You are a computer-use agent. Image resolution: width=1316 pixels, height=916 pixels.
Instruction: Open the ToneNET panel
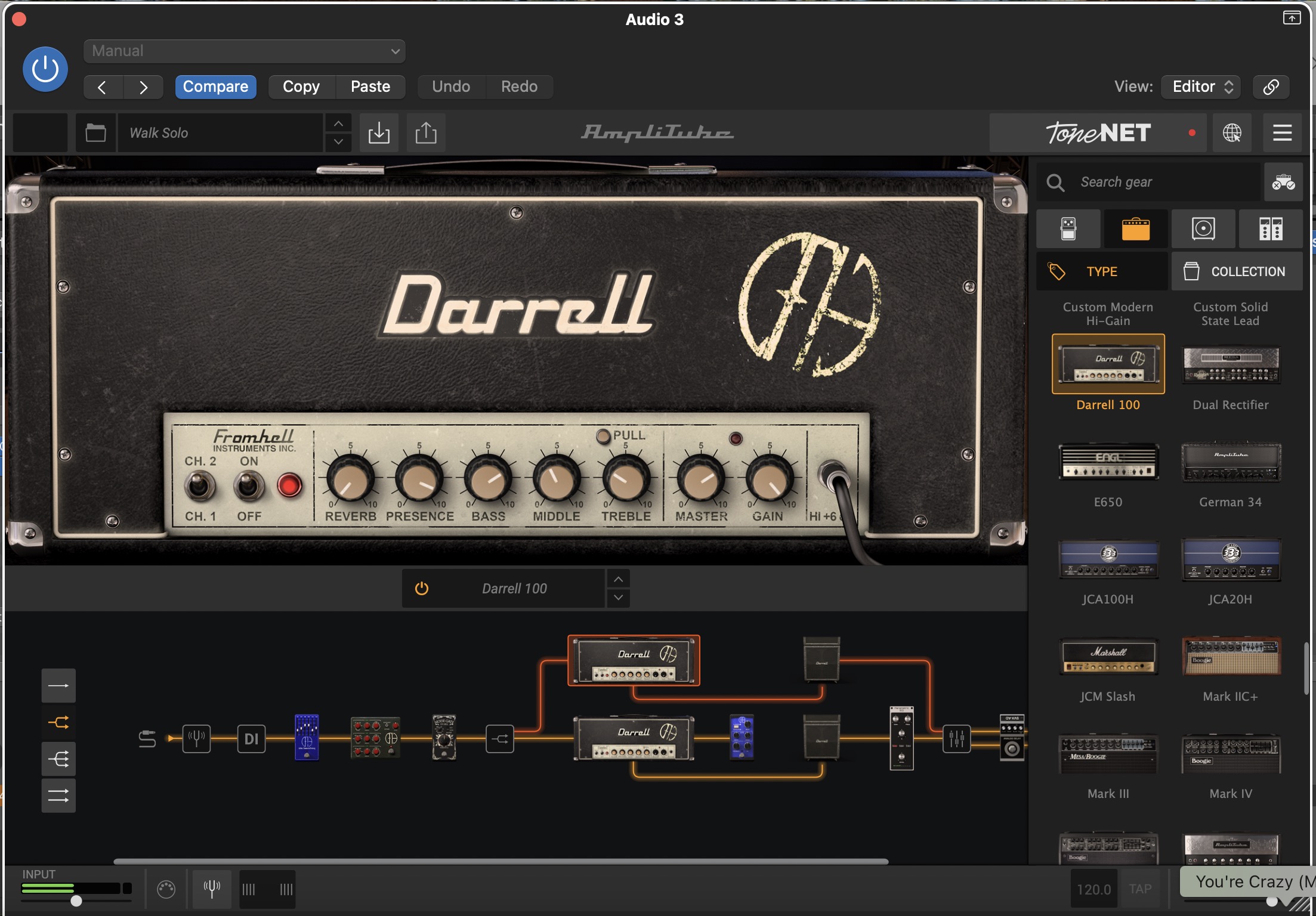pos(1098,132)
